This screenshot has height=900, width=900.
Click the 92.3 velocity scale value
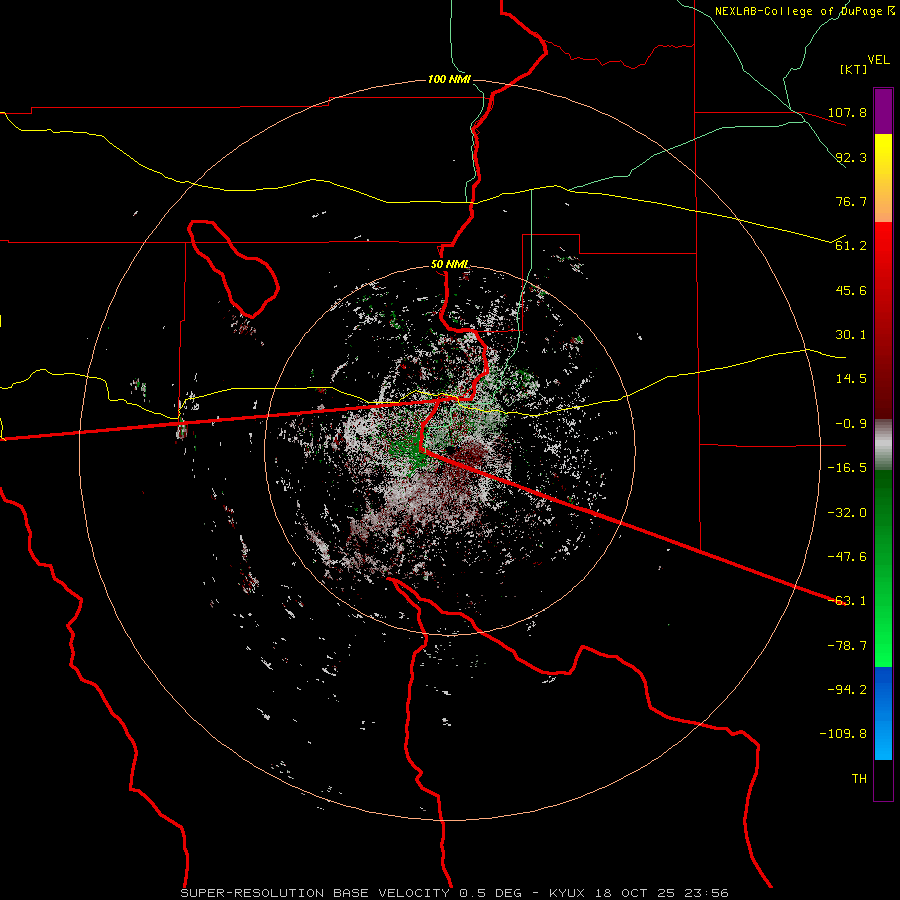(x=851, y=157)
